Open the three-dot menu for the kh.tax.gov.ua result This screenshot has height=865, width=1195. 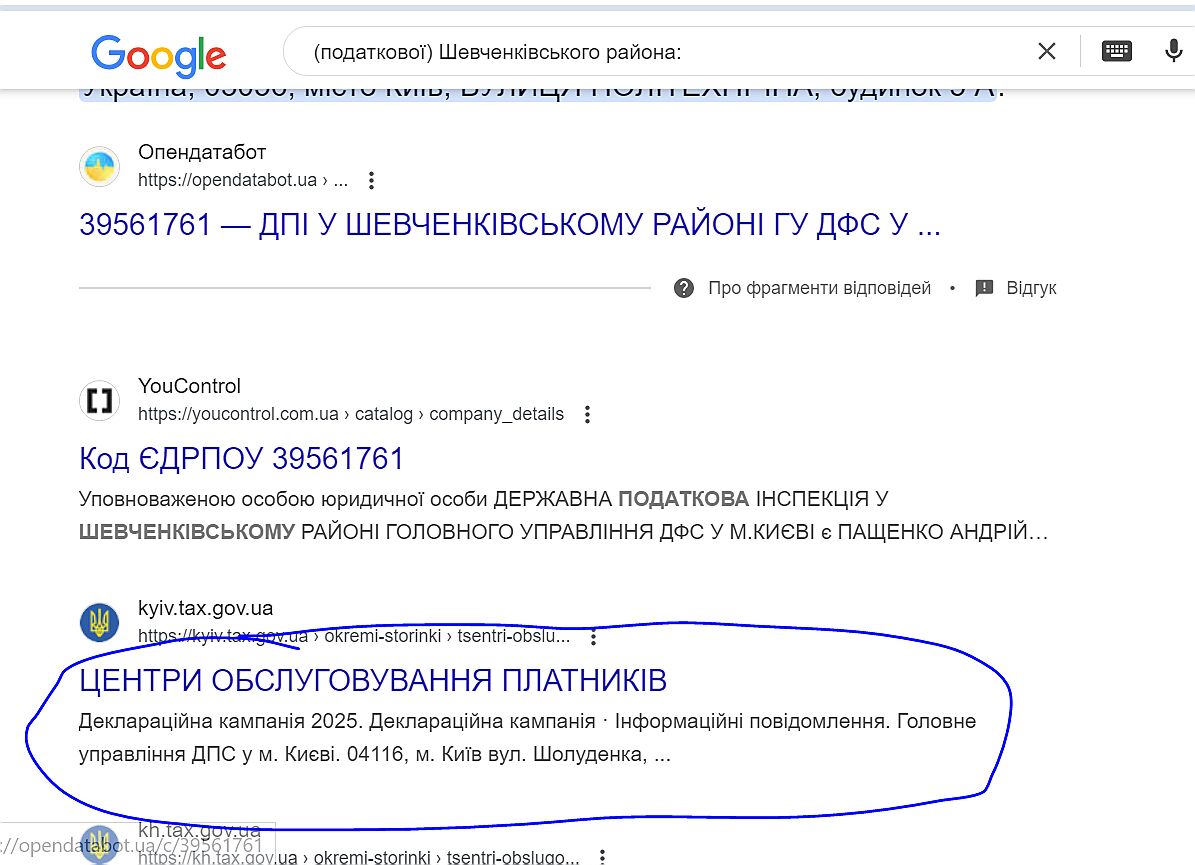point(602,857)
